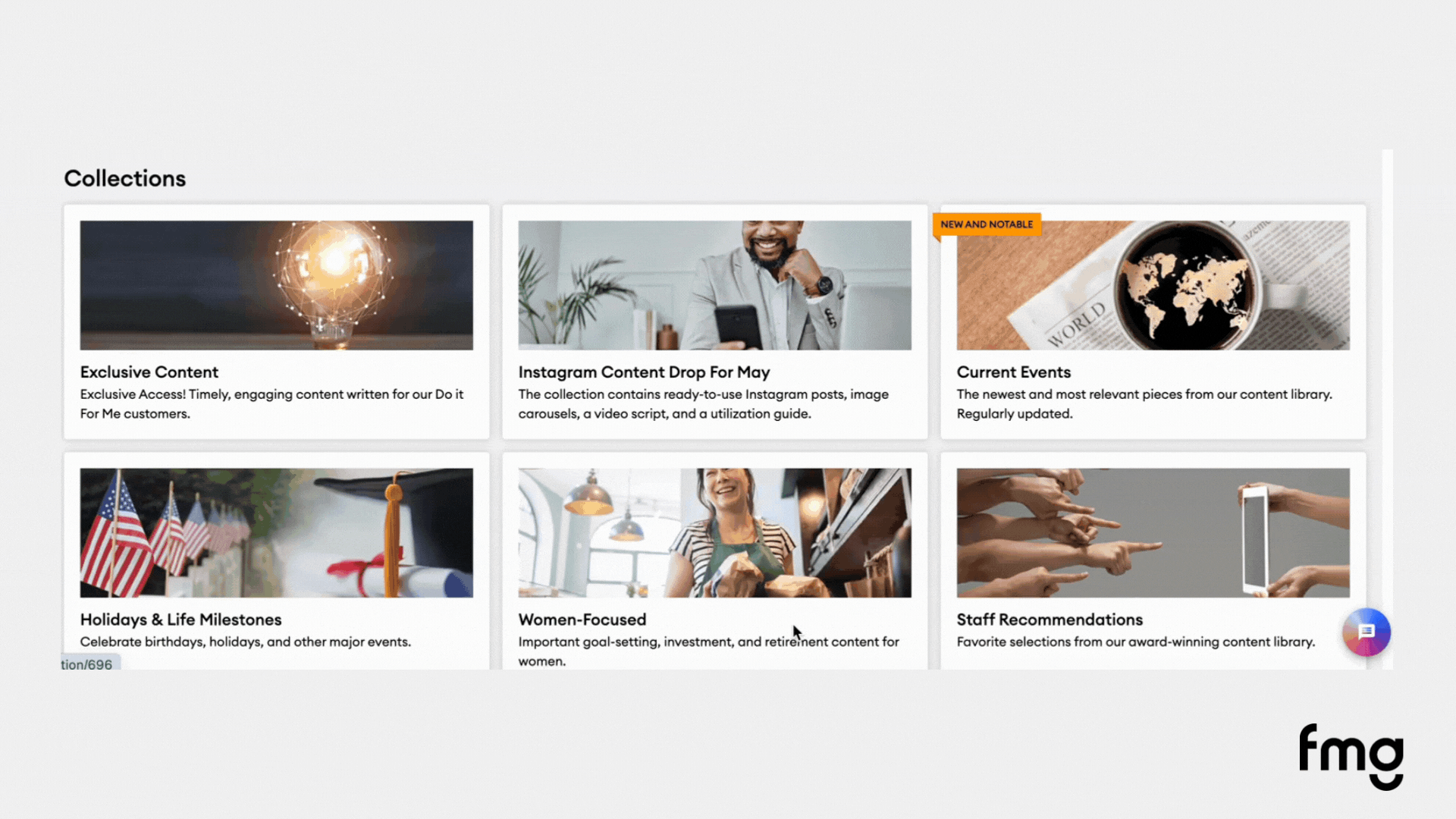Click the New and Notable badge

pos(987,224)
